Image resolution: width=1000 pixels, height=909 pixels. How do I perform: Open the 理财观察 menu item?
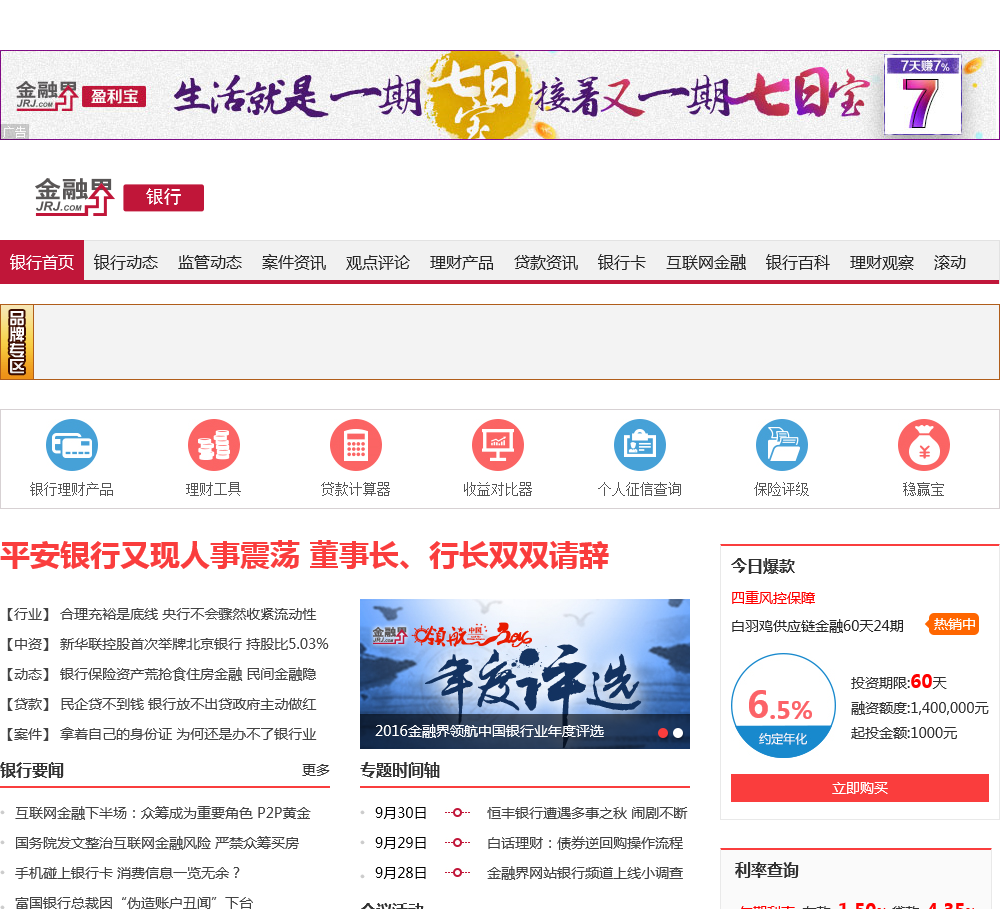coord(882,262)
